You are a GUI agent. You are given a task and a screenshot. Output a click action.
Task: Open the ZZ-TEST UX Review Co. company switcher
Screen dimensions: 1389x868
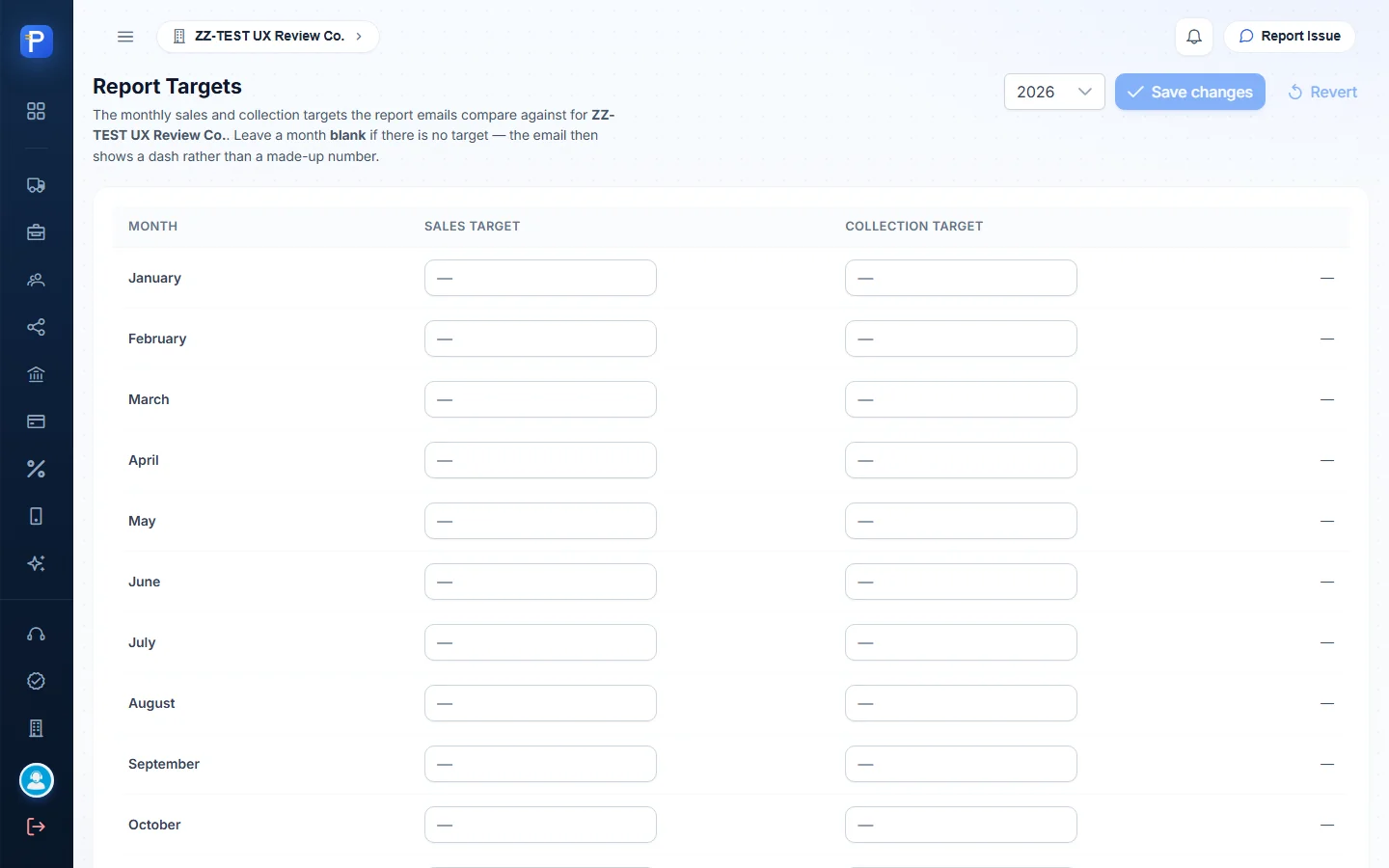[x=267, y=37]
